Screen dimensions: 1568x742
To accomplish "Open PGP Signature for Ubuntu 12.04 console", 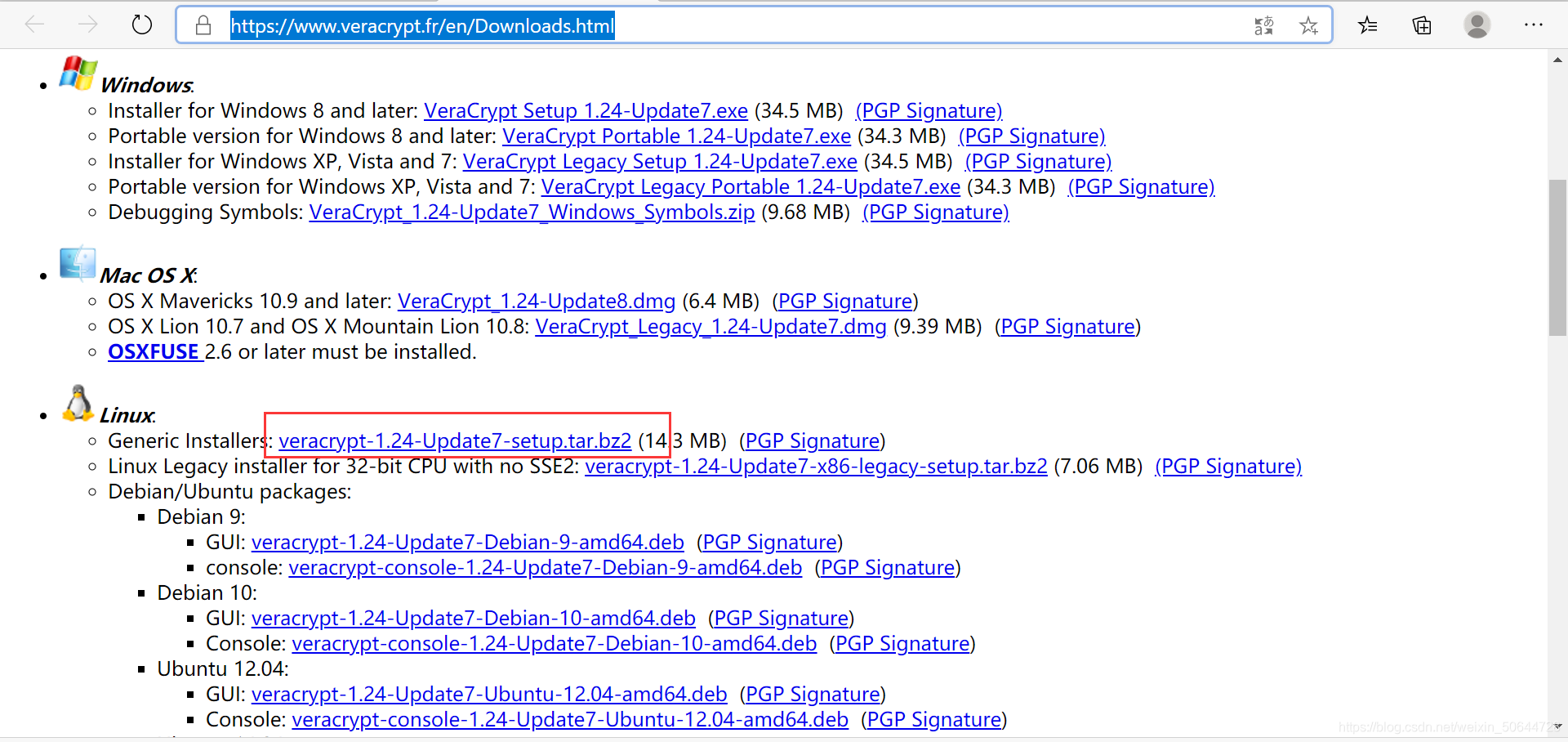I will coord(934,720).
